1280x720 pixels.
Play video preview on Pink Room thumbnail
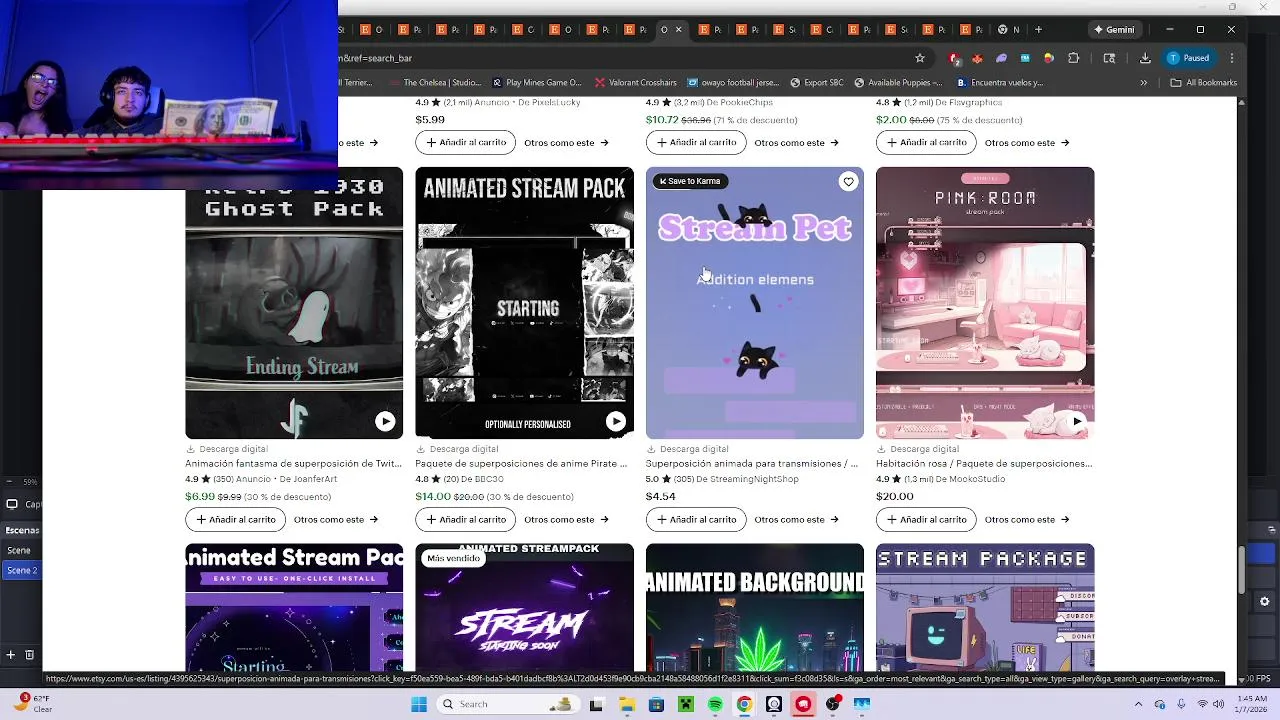coord(1076,421)
